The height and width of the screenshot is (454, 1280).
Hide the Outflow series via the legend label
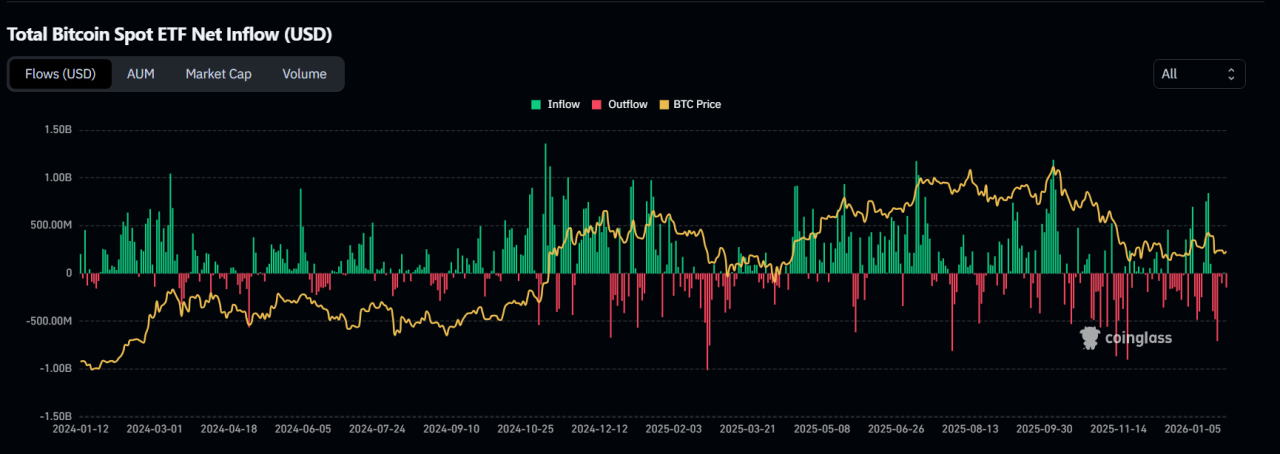click(x=627, y=104)
